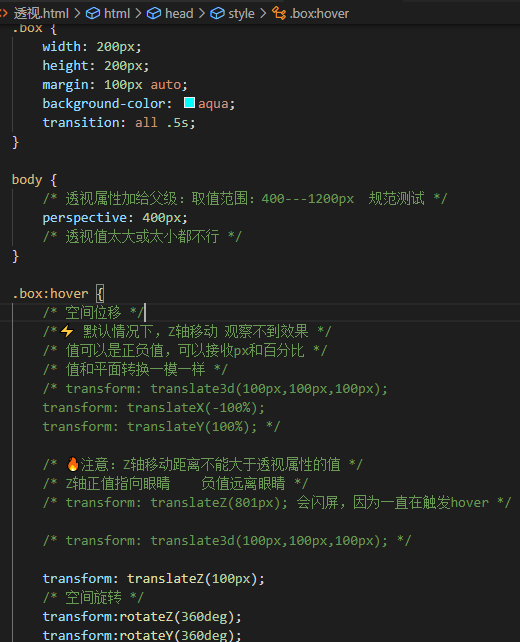Open the style breadcrumb item
Screen dimensions: 520x642
point(241,14)
